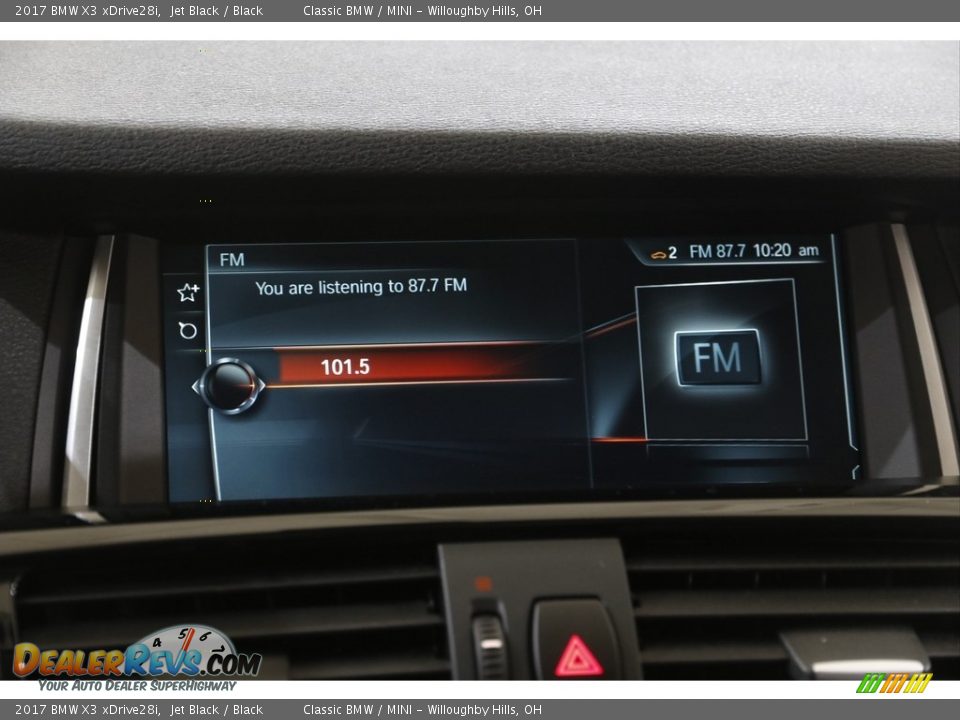
Task: Save station with the star-plus favorite icon
Action: coord(188,293)
